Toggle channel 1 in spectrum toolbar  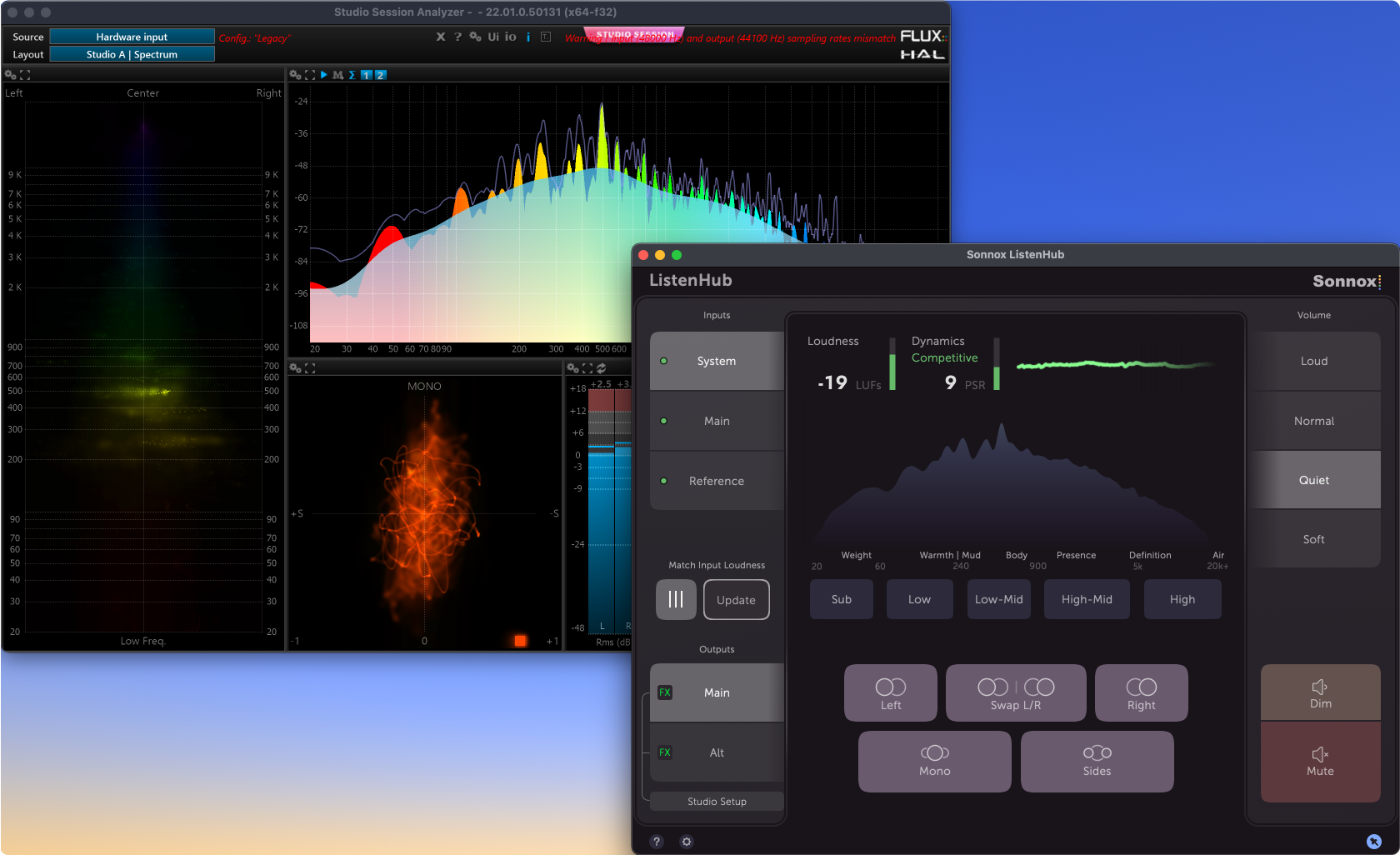pyautogui.click(x=366, y=75)
